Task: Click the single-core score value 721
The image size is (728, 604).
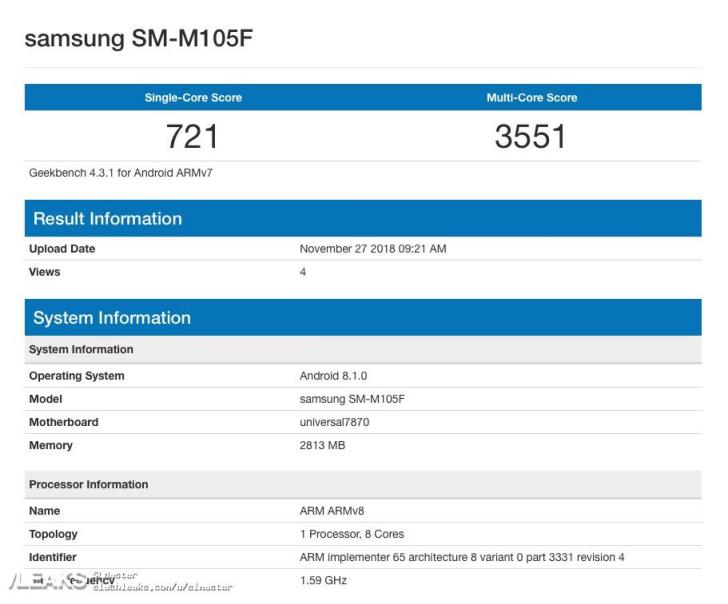Action: pyautogui.click(x=192, y=136)
